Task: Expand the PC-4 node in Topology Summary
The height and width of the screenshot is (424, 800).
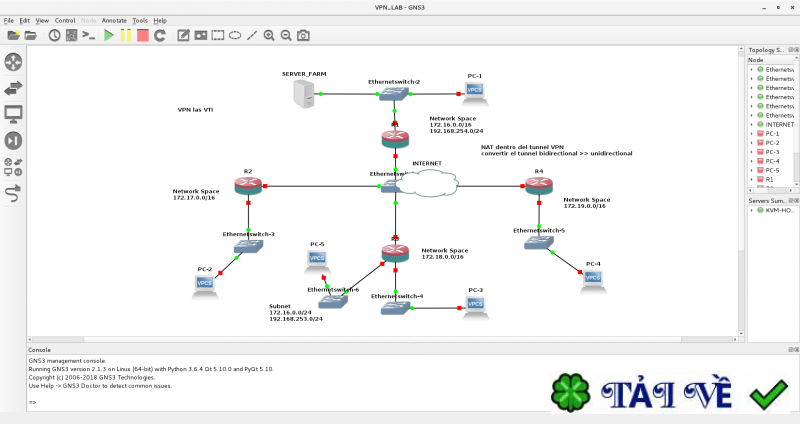Action: click(752, 161)
